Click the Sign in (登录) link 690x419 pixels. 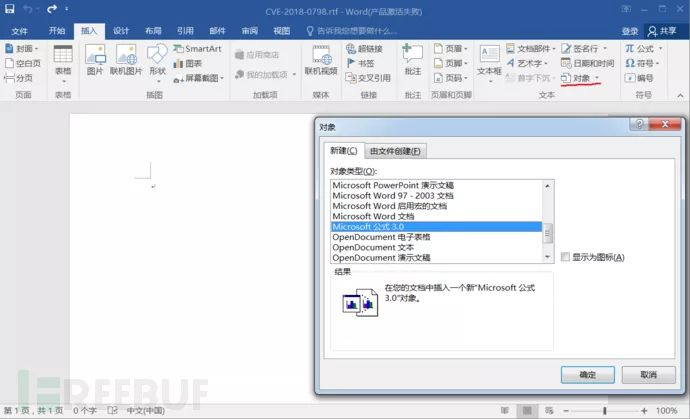(x=630, y=31)
